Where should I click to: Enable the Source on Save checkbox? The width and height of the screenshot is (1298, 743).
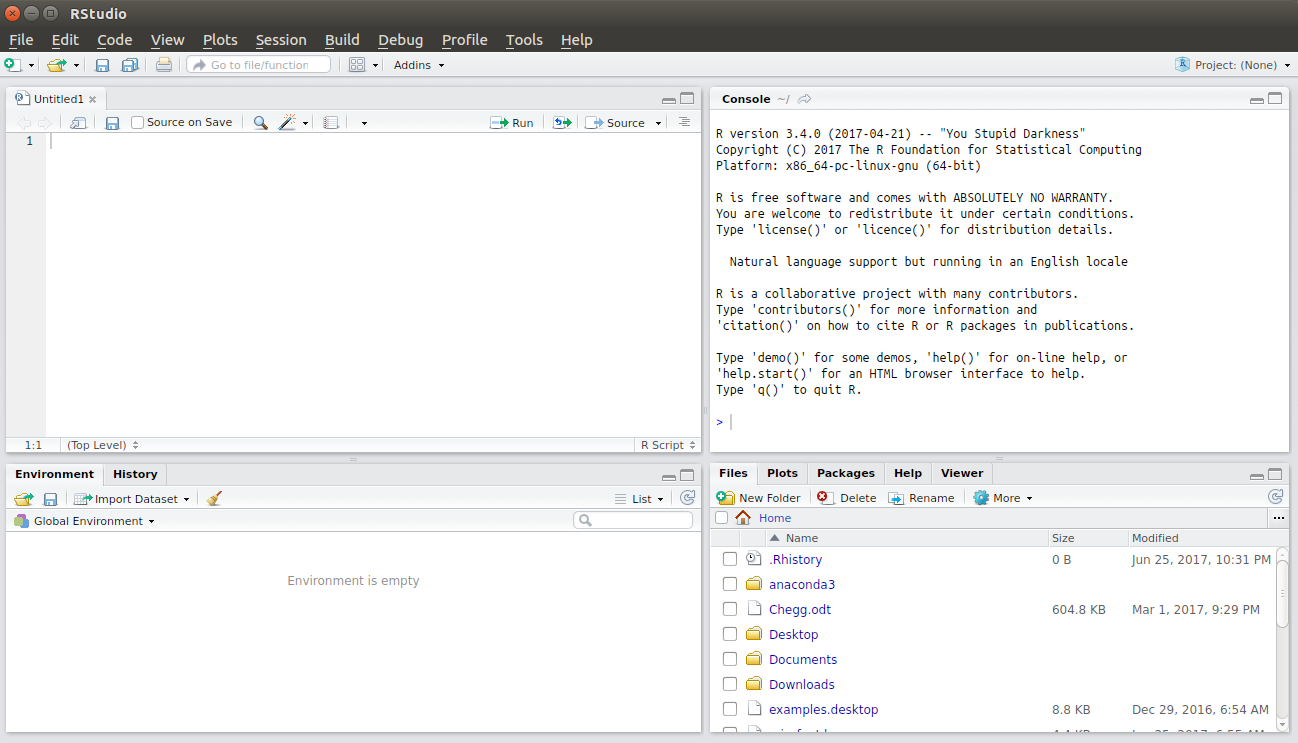click(x=138, y=123)
